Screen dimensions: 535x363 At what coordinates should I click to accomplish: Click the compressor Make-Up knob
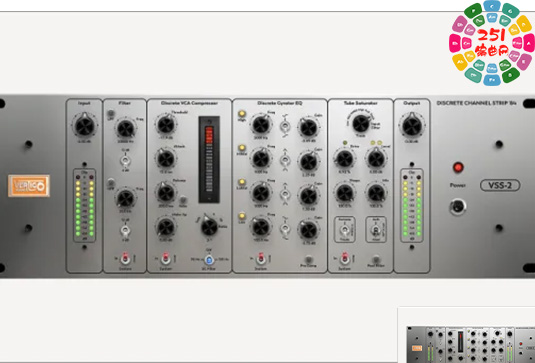166,227
